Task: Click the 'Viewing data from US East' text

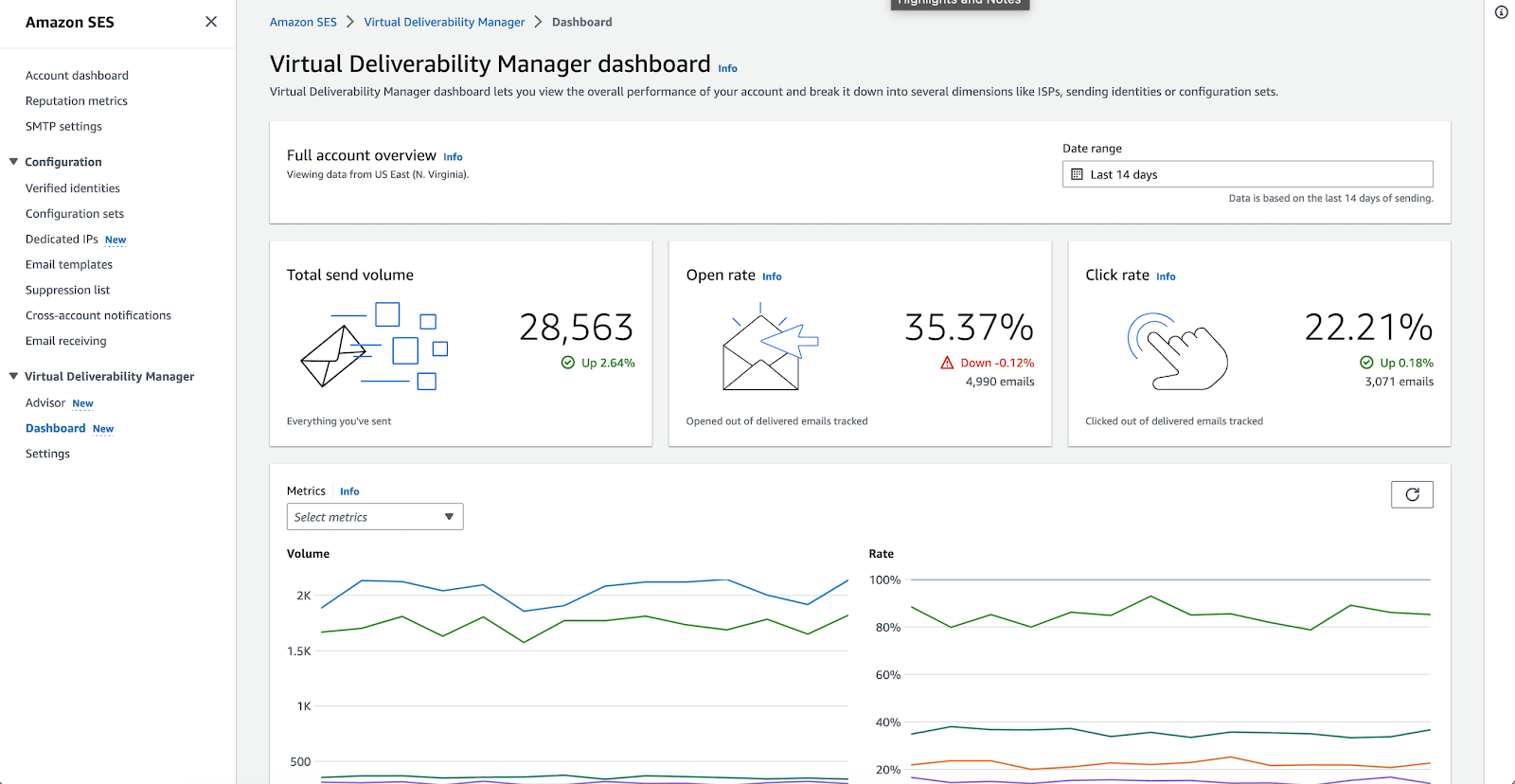Action: 378,174
